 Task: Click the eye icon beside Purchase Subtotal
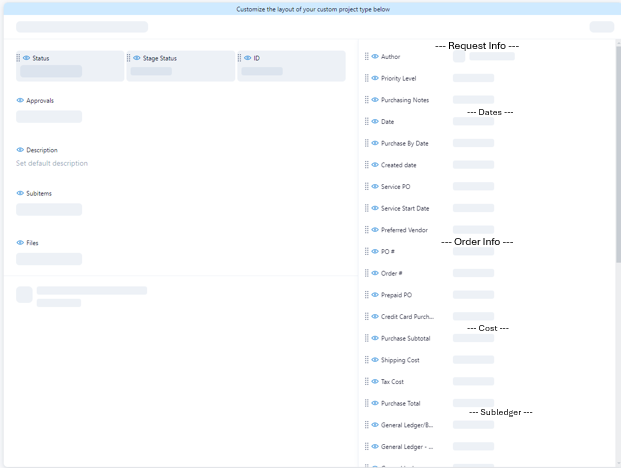point(375,338)
